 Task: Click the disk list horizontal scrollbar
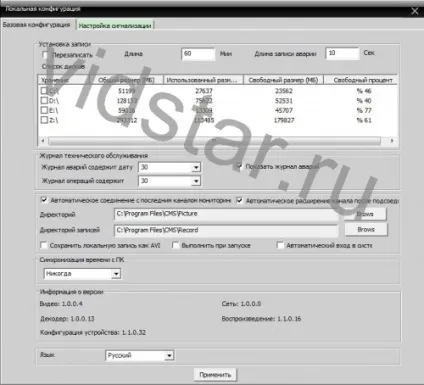[x=215, y=141]
